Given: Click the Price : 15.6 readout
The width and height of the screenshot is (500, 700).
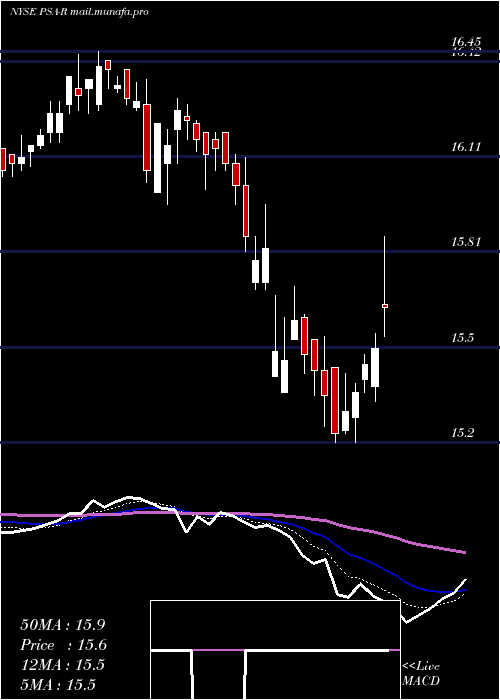Looking at the screenshot, I should 63,645.
